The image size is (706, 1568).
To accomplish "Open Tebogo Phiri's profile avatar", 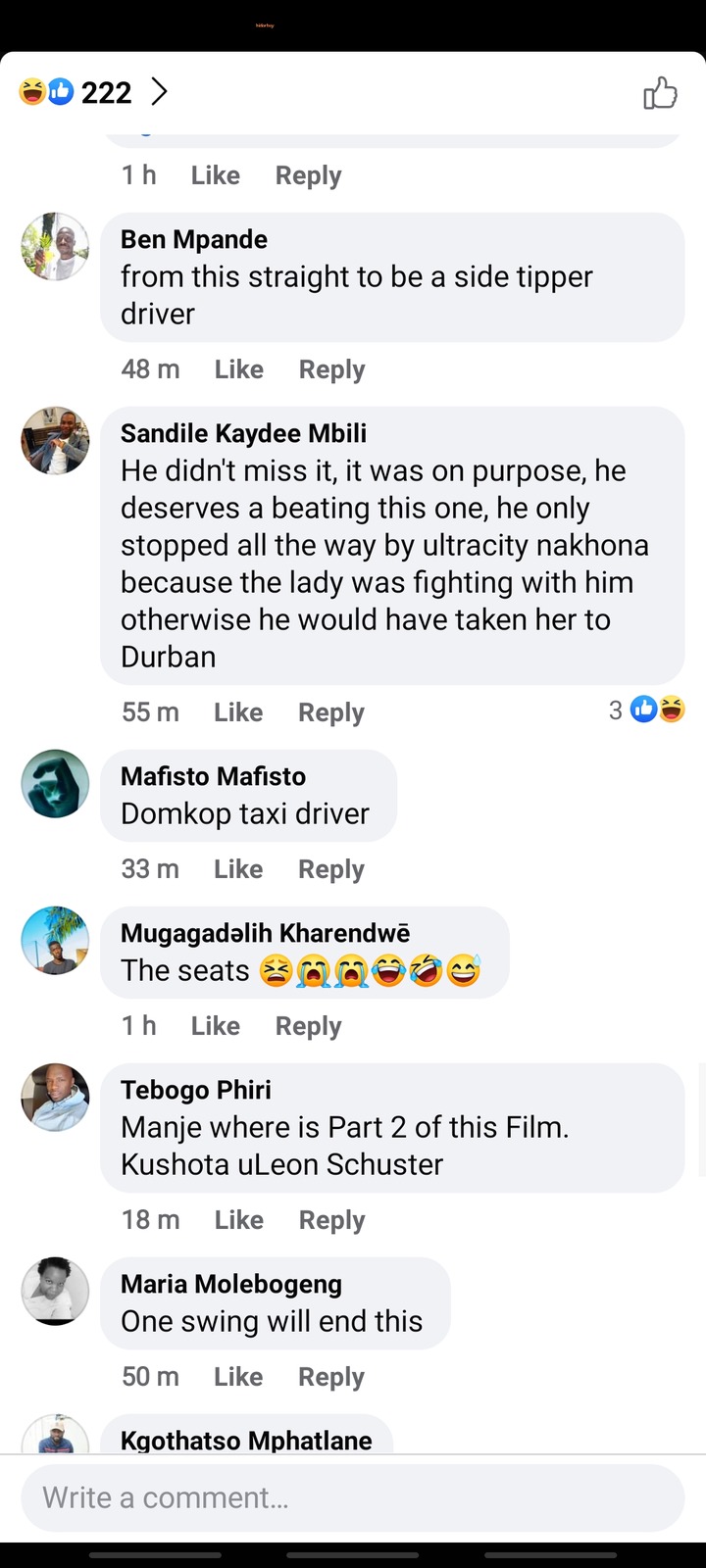I will click(x=55, y=1097).
